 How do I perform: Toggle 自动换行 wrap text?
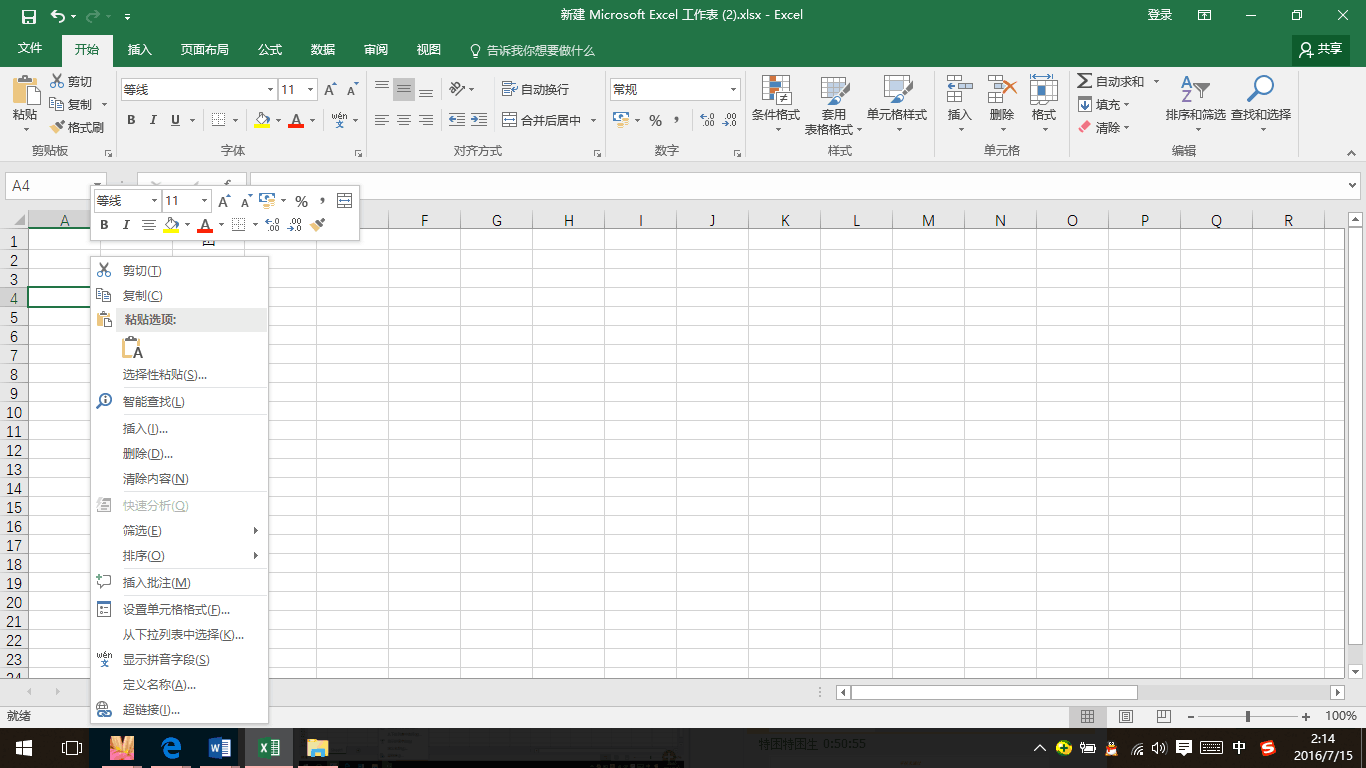click(x=535, y=89)
